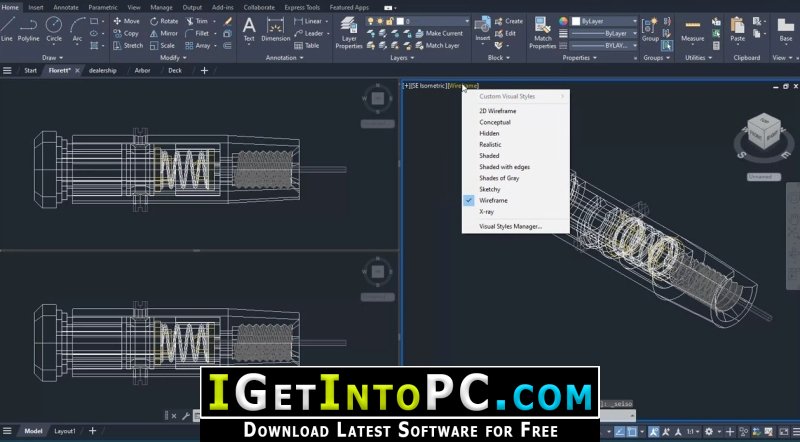The height and width of the screenshot is (442, 800).
Task: Add a new layout tab
Action: click(92, 431)
